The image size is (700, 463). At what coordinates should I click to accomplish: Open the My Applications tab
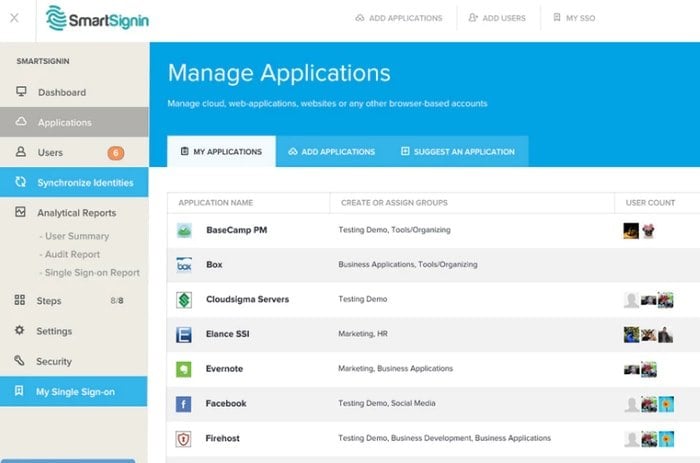(221, 151)
